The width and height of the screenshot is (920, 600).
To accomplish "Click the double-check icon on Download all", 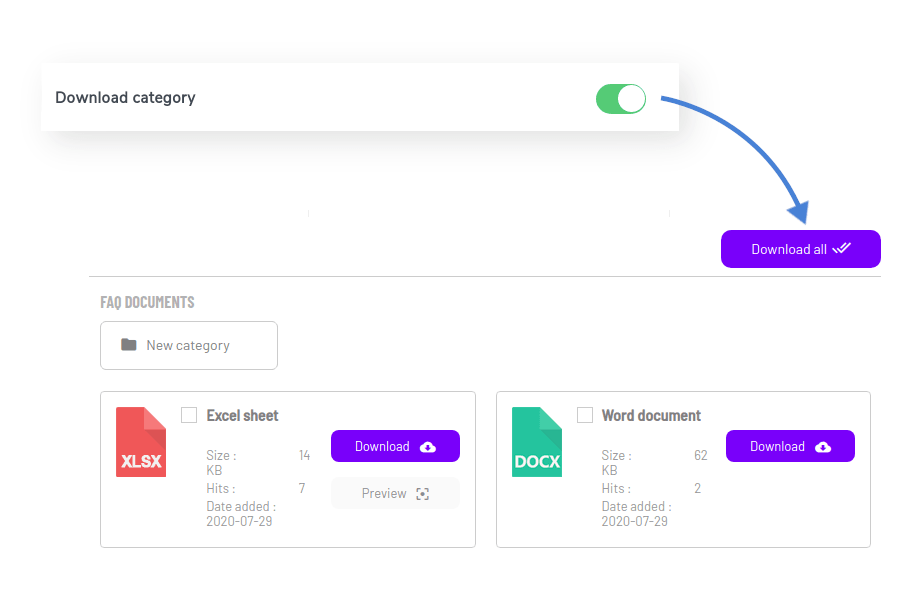I will [x=841, y=248].
